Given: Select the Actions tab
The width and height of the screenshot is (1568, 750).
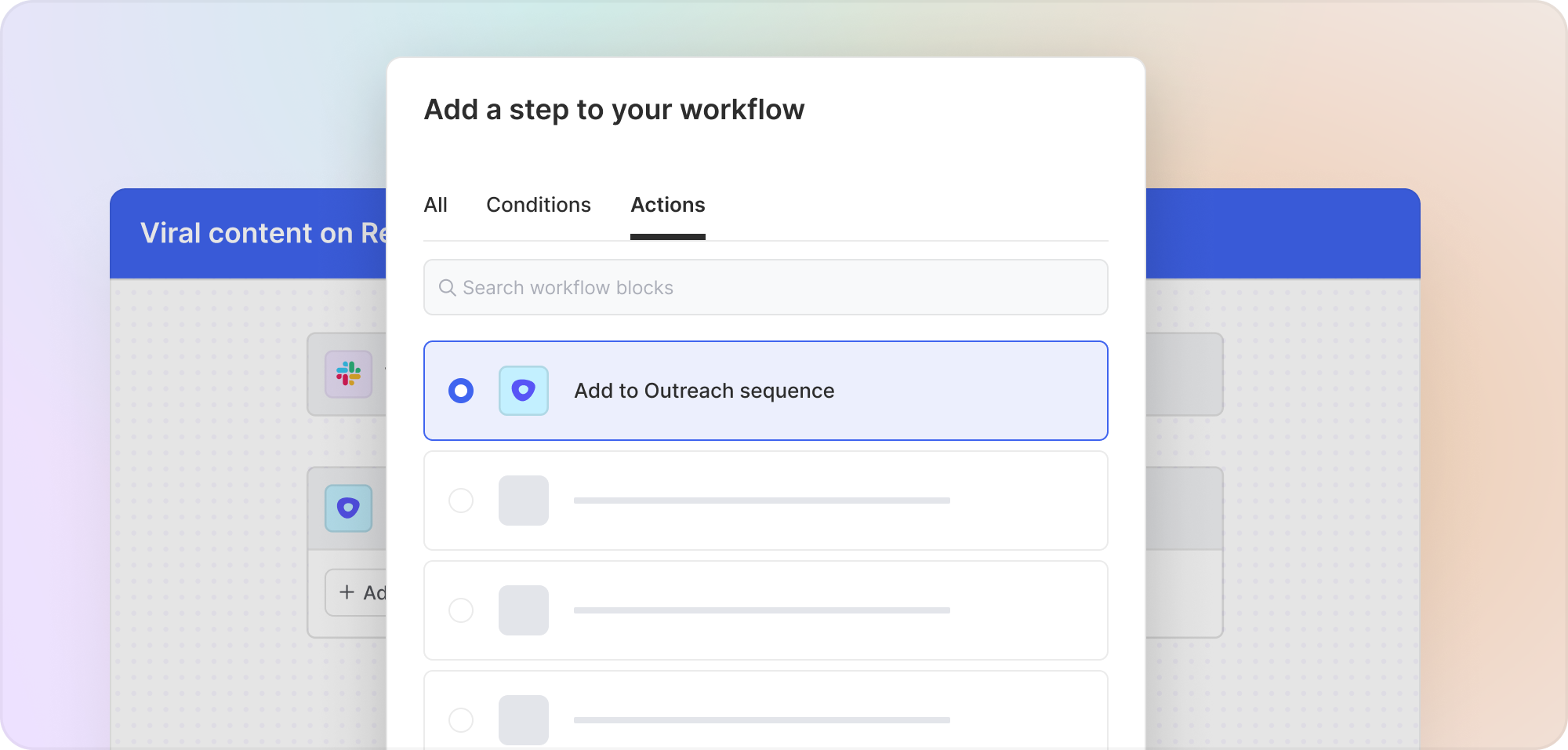Looking at the screenshot, I should (x=668, y=205).
